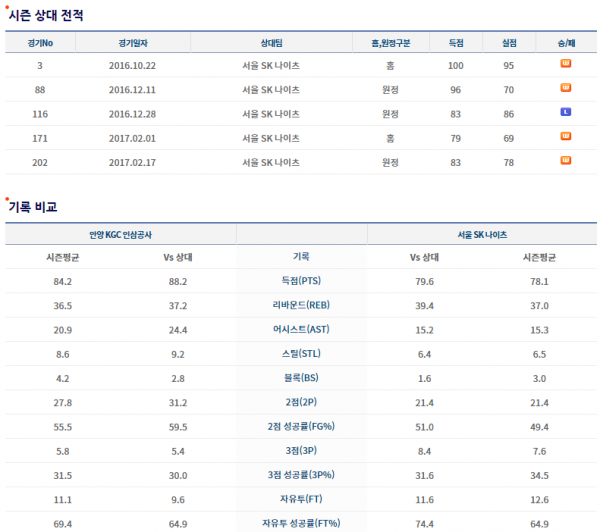Screen dimensions: 600x532
Task: Click the game number 202
Action: (x=40, y=163)
